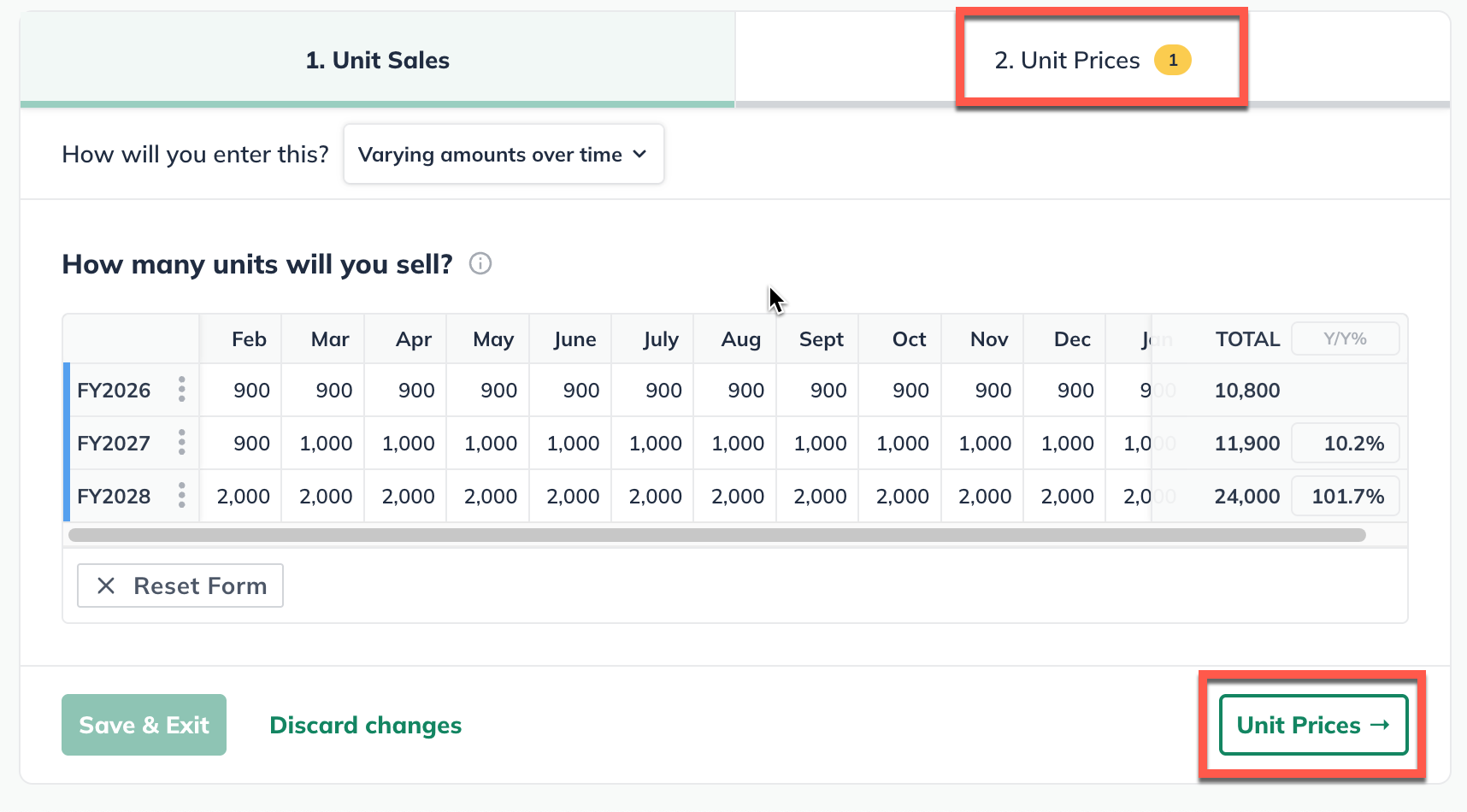Click the FY2028 101.7% growth field

tap(1345, 497)
